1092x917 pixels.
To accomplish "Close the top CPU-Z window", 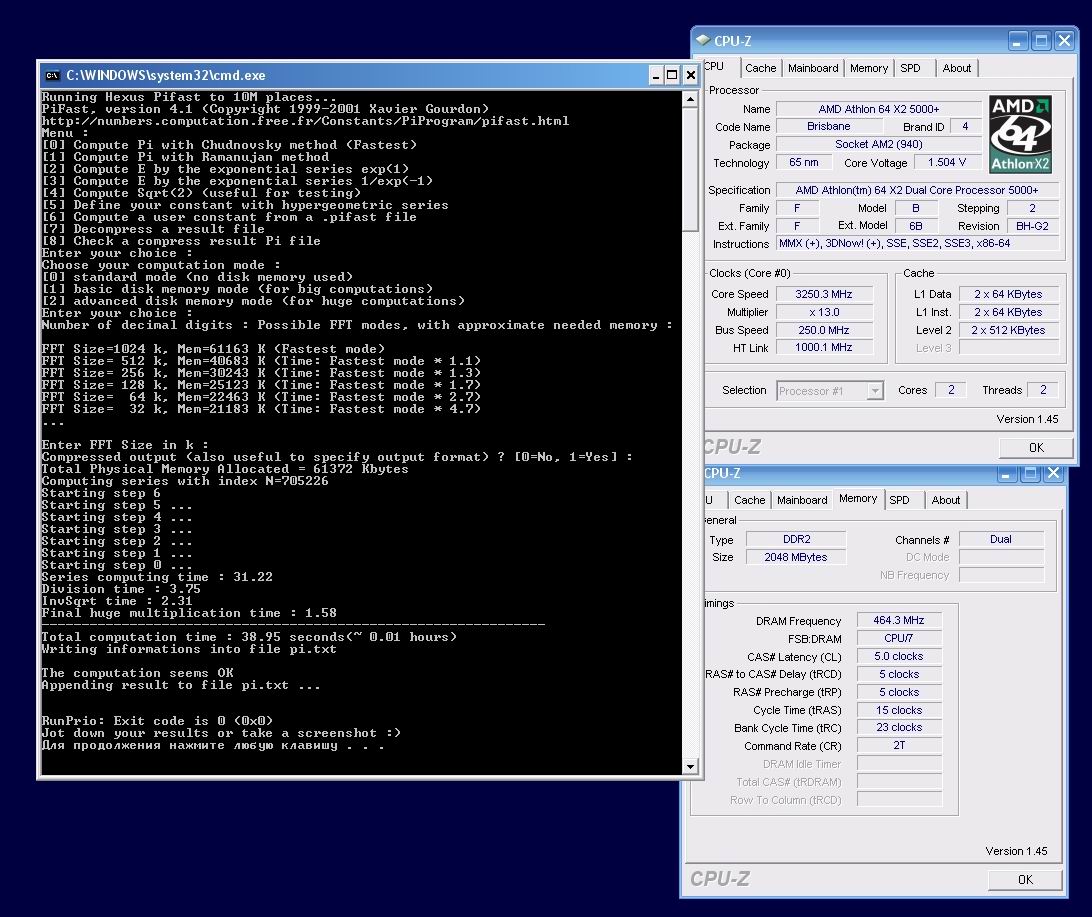I will [x=1064, y=41].
